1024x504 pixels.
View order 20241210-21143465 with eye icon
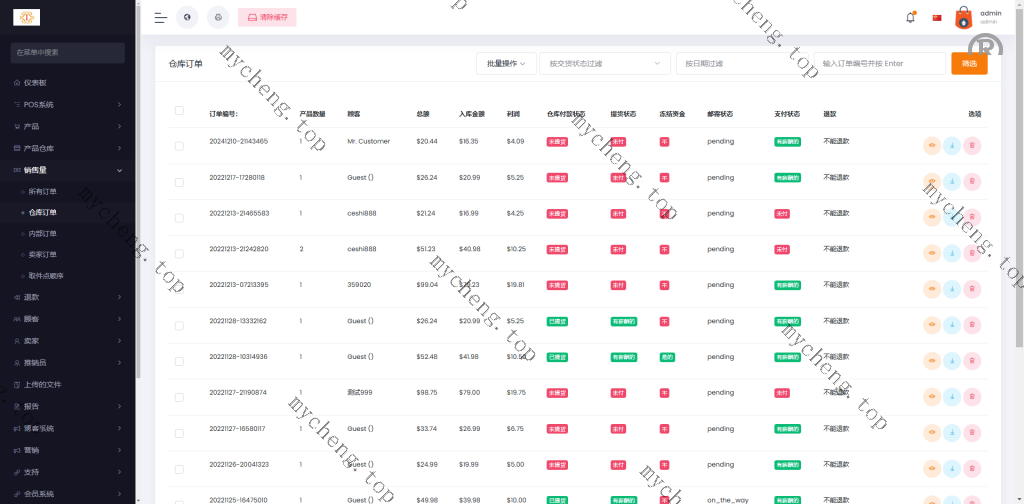932,146
